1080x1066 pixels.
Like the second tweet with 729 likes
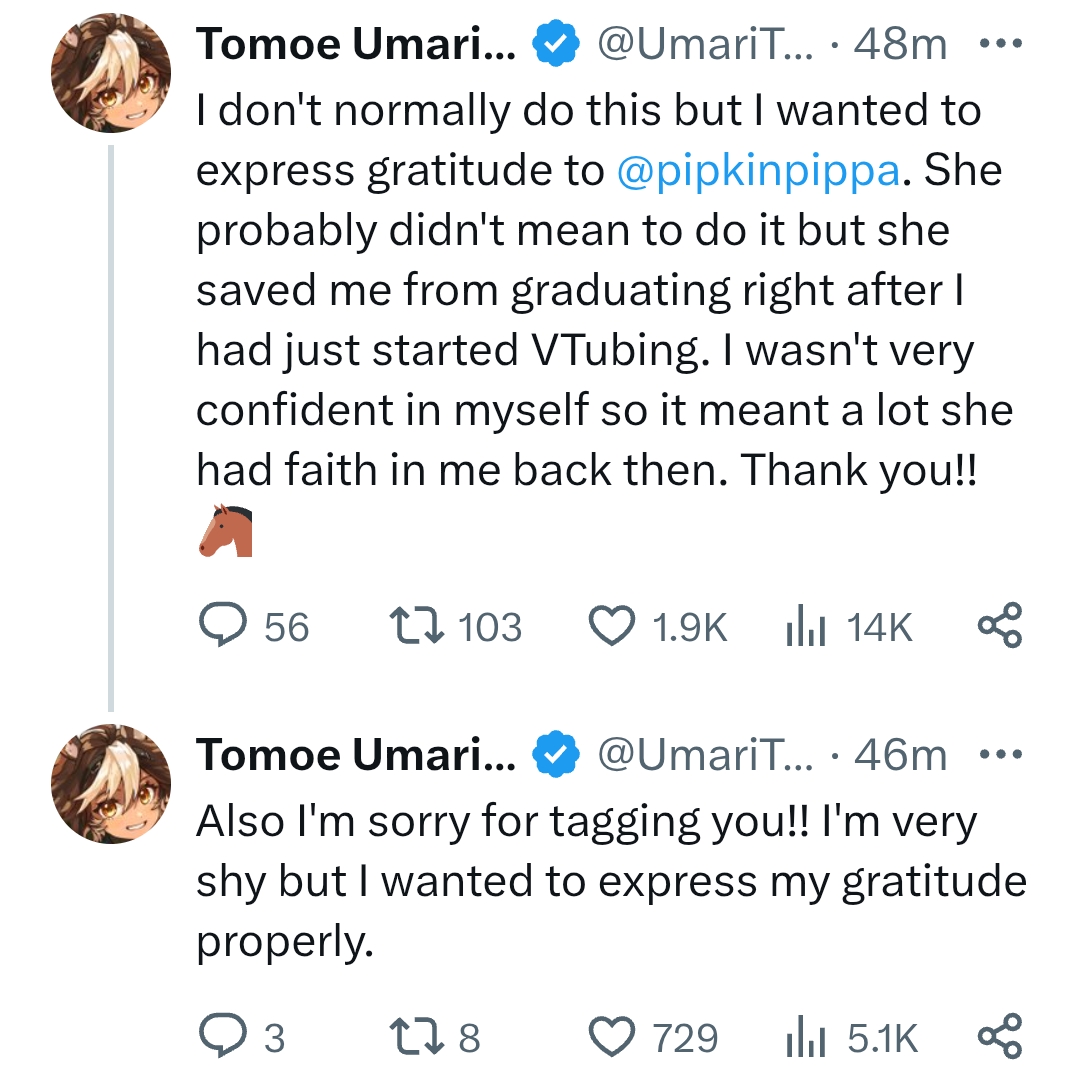click(611, 1037)
